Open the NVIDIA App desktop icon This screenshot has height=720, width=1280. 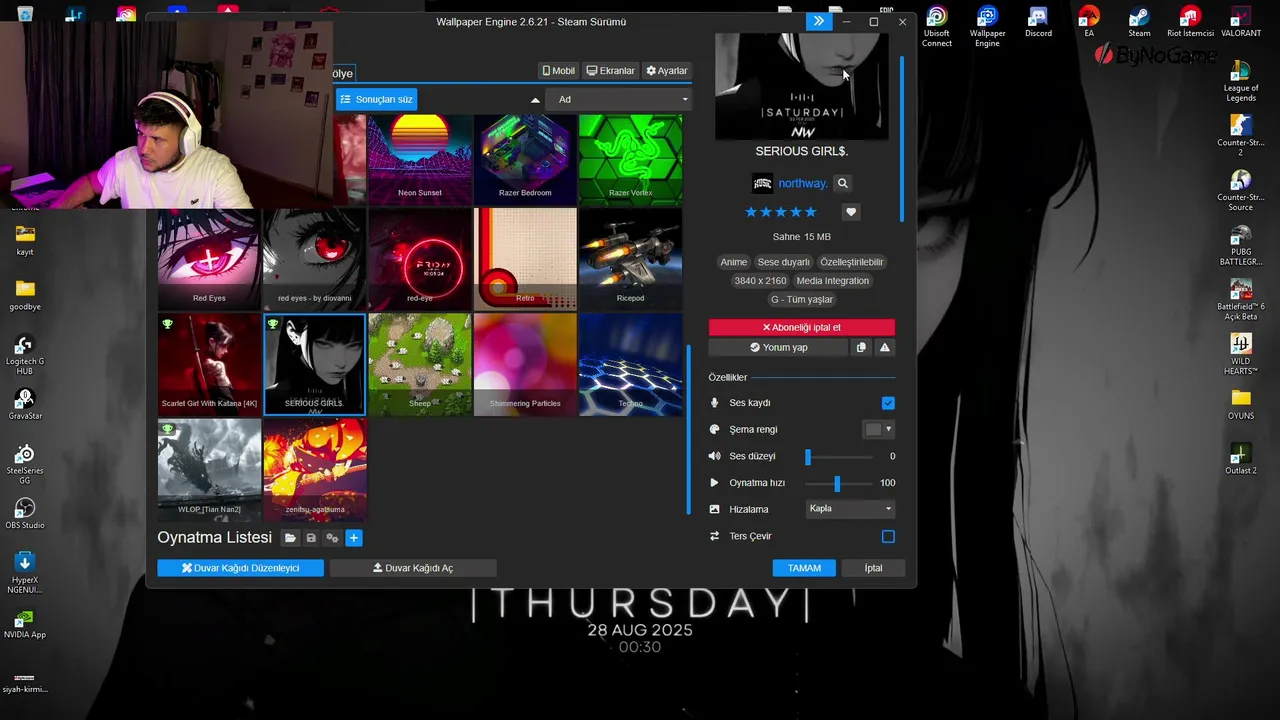point(25,623)
